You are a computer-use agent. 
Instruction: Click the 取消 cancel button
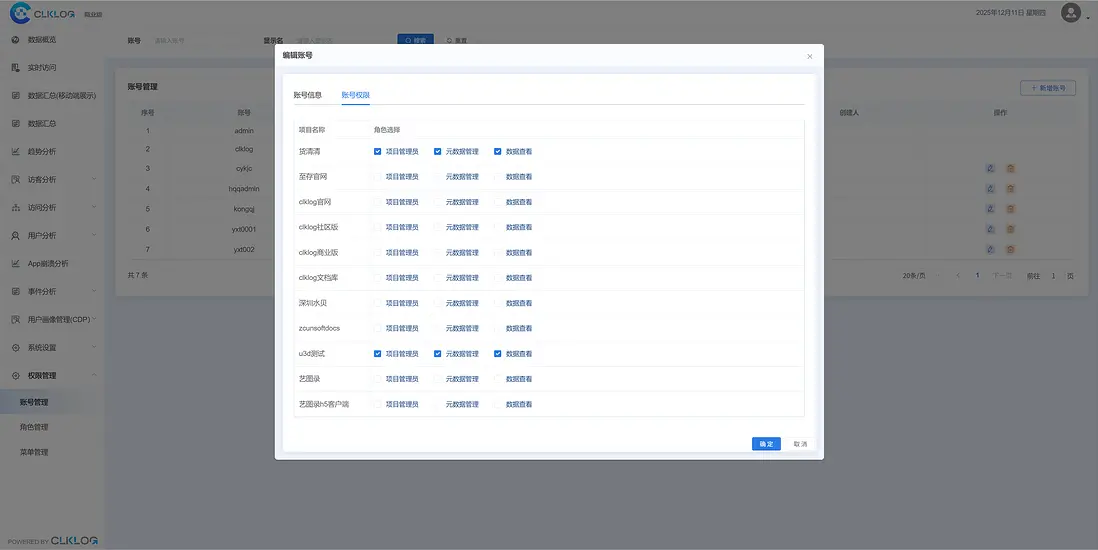click(x=800, y=444)
